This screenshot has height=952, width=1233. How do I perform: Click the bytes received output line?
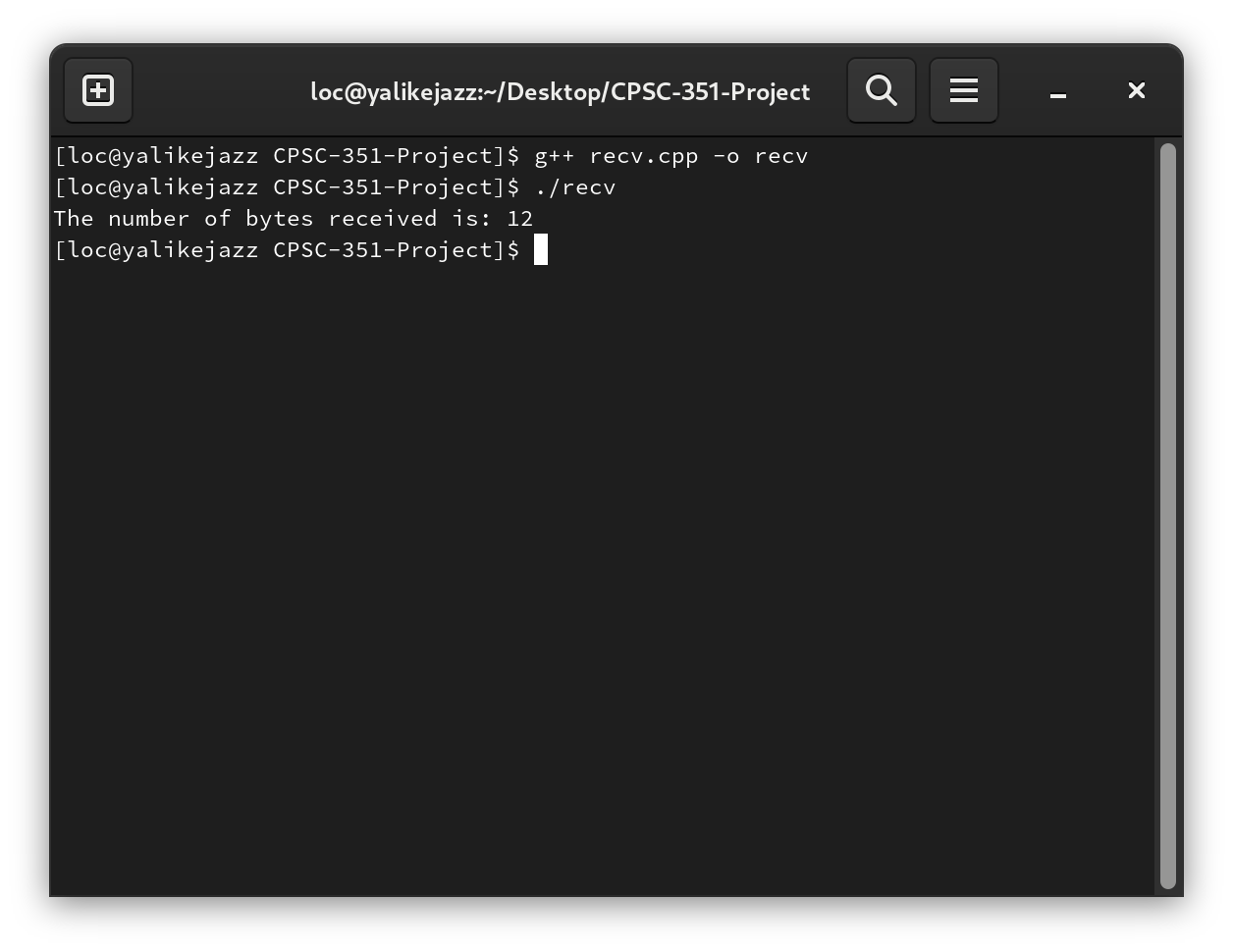click(294, 218)
